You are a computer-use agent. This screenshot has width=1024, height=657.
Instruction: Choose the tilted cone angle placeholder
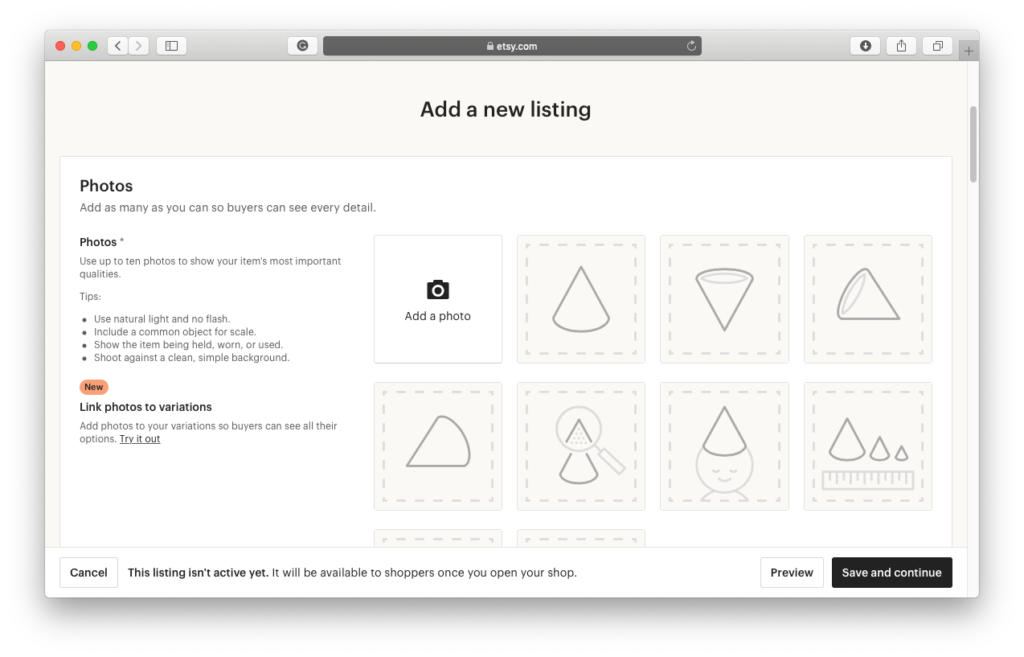pos(867,299)
